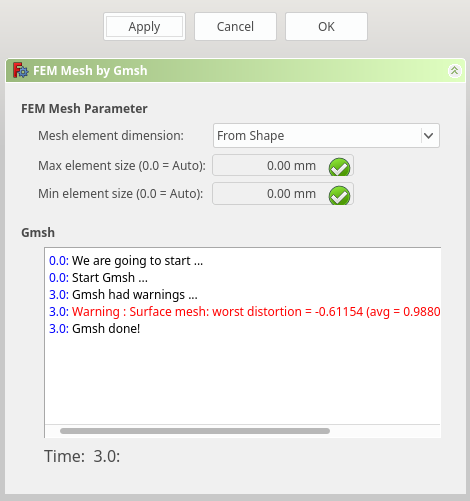Click the Min element size input field
The height and width of the screenshot is (501, 470).
283,193
